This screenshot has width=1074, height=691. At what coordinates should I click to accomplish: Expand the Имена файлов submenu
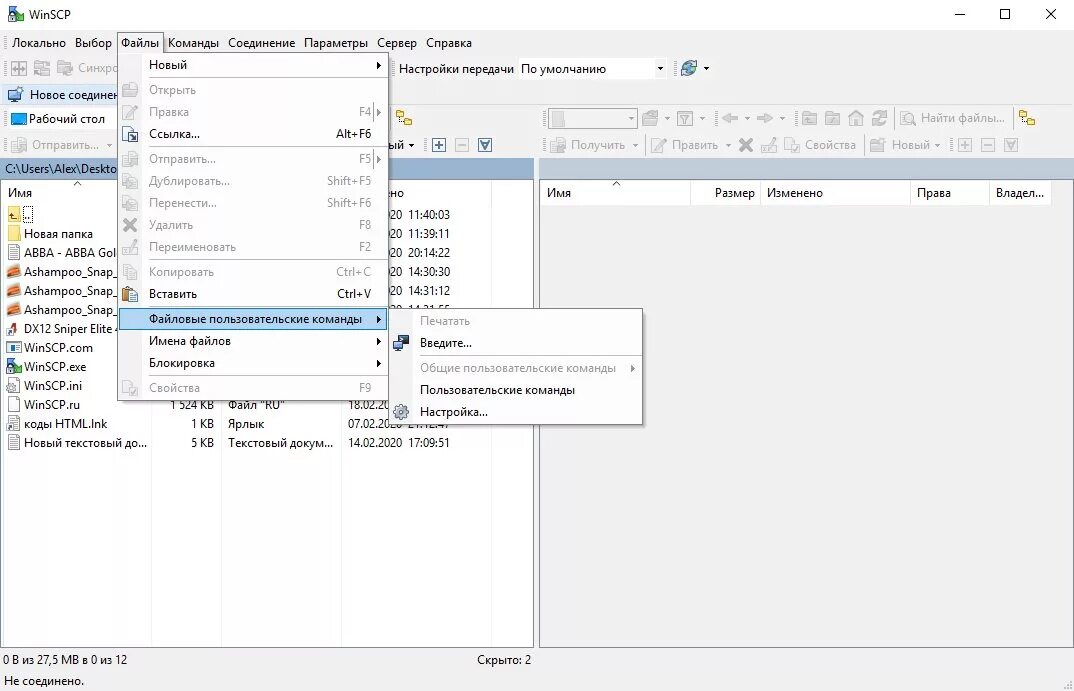point(253,341)
